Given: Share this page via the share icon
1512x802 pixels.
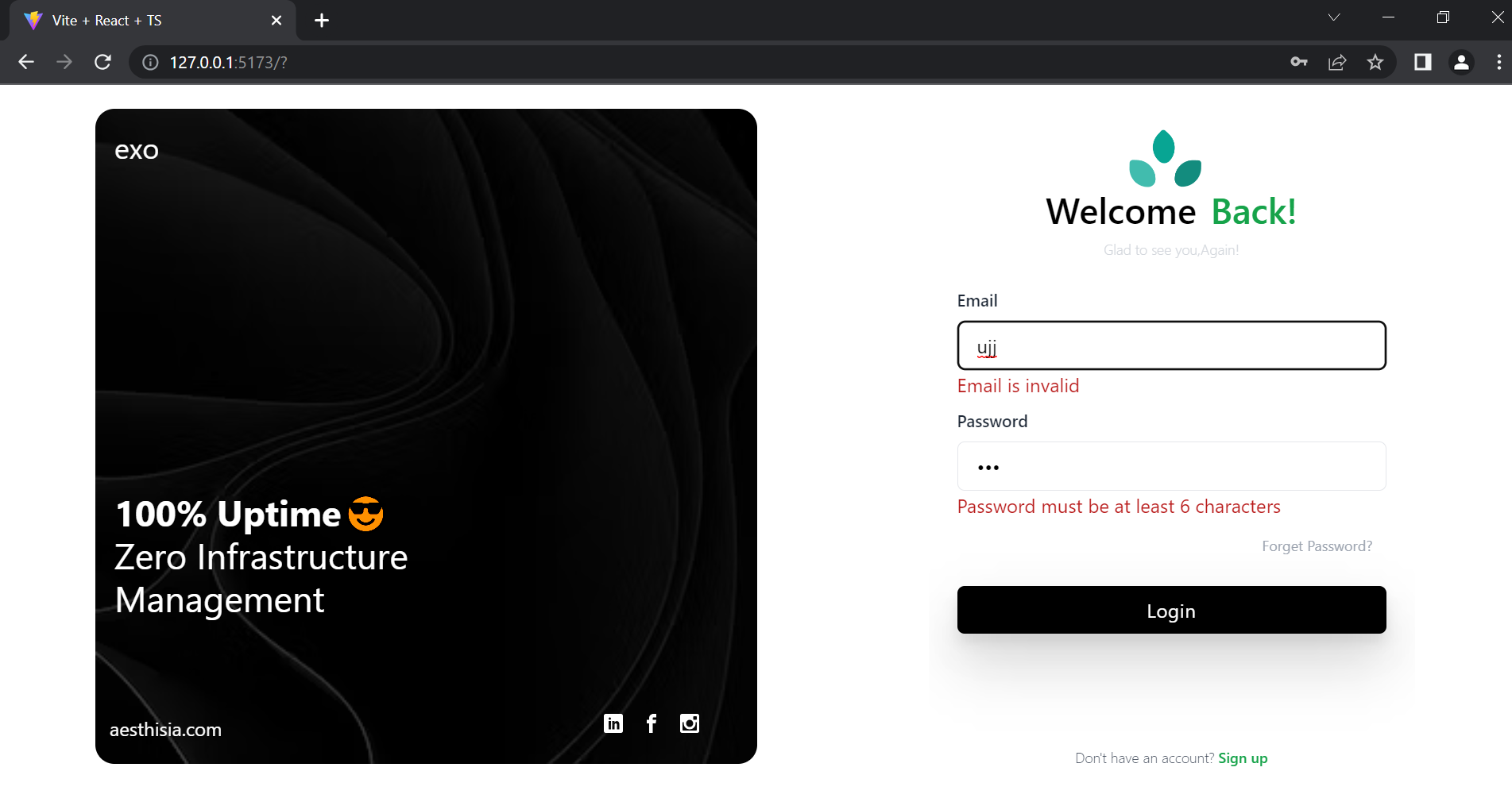Looking at the screenshot, I should point(1337,62).
